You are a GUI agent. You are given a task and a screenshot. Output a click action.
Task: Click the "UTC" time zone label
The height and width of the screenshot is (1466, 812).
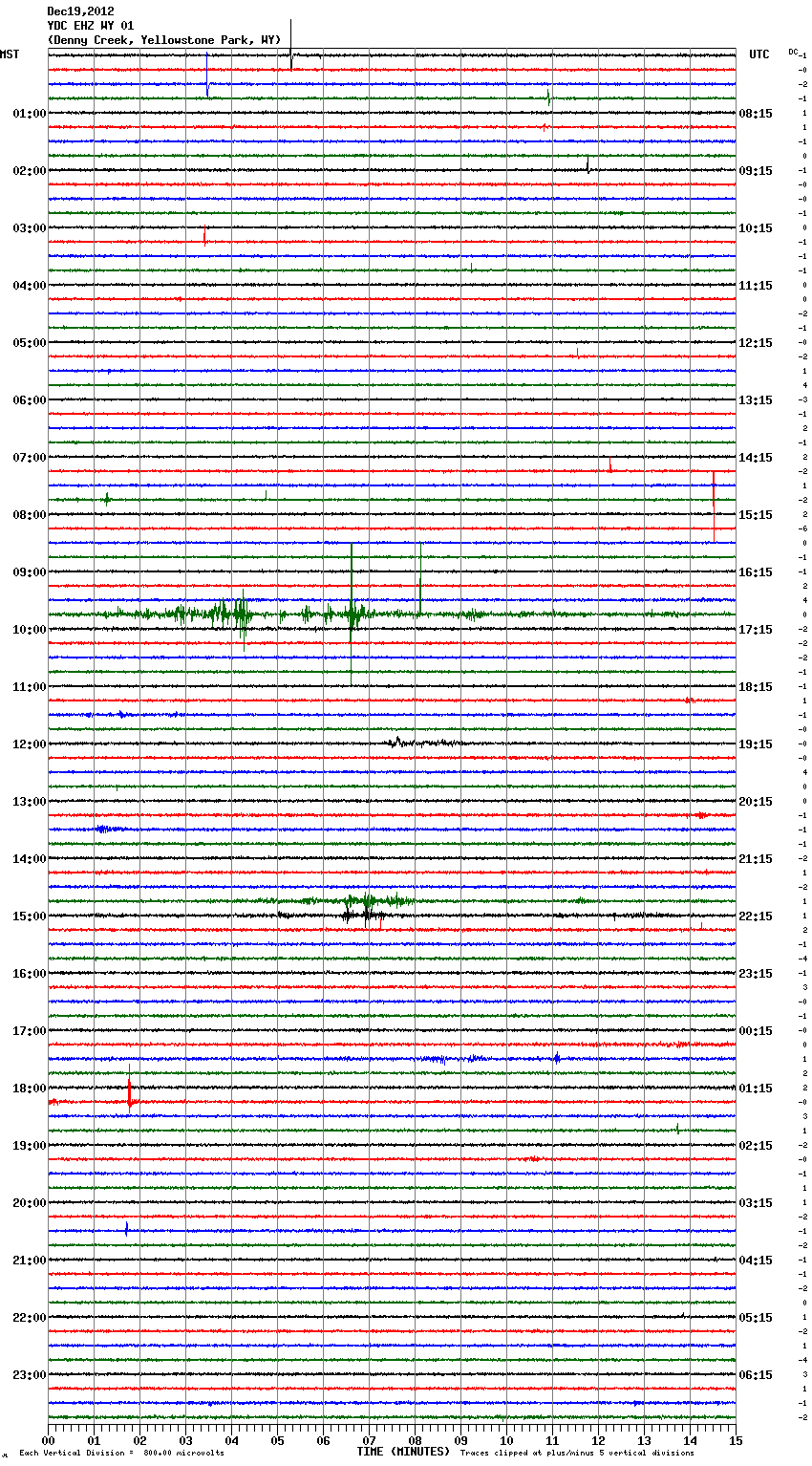tap(759, 54)
